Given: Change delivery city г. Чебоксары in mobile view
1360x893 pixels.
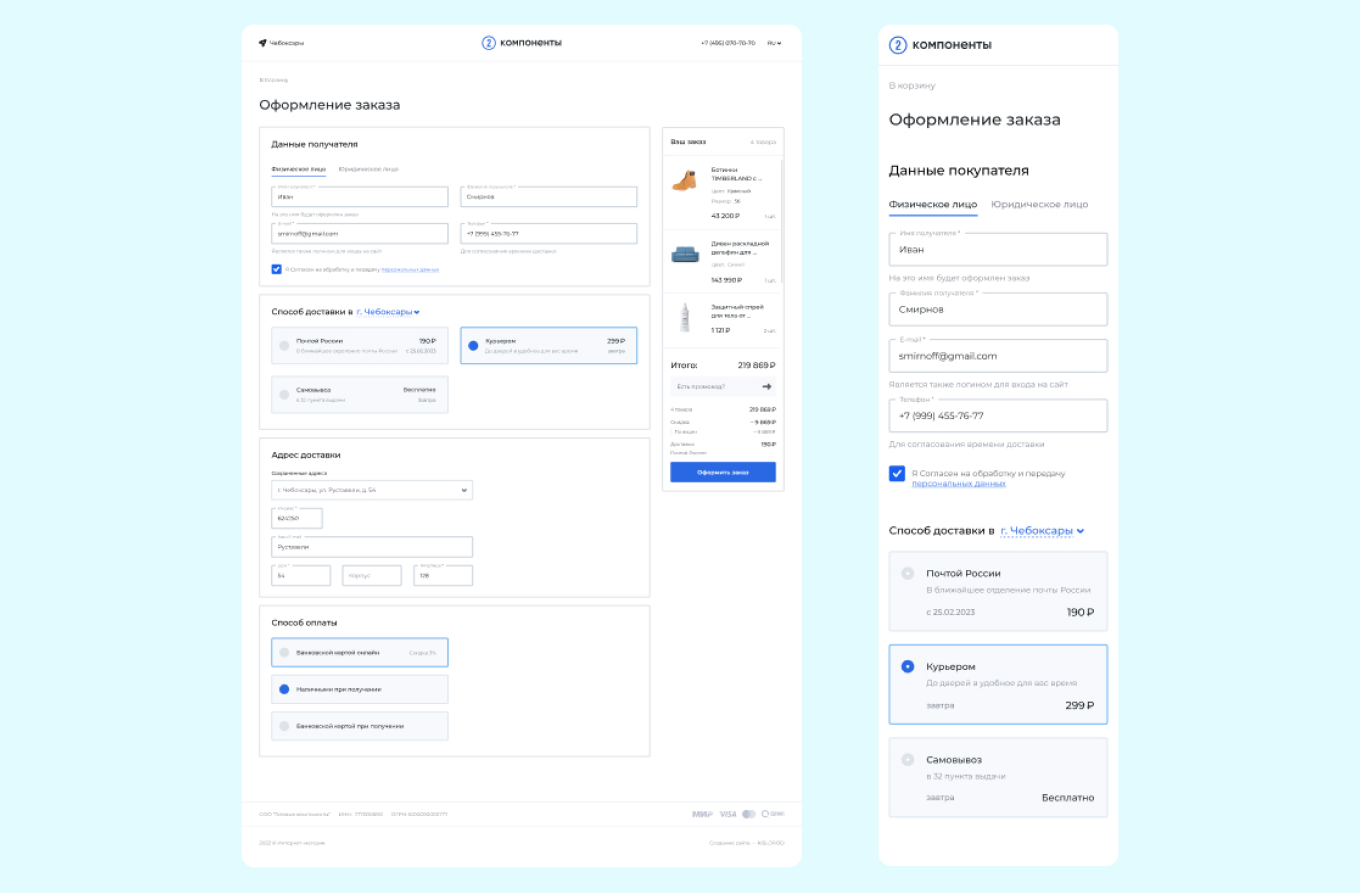Looking at the screenshot, I should coord(1042,531).
